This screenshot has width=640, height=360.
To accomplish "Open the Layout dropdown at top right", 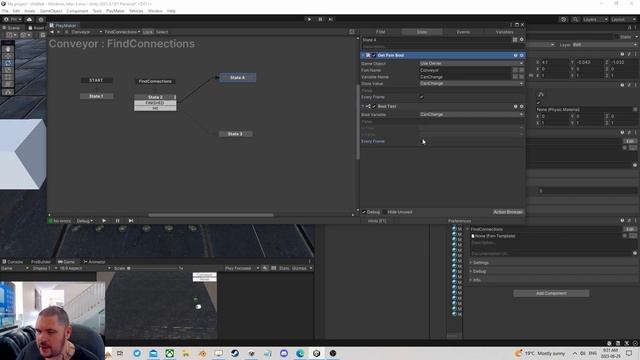I will (x=624, y=19).
